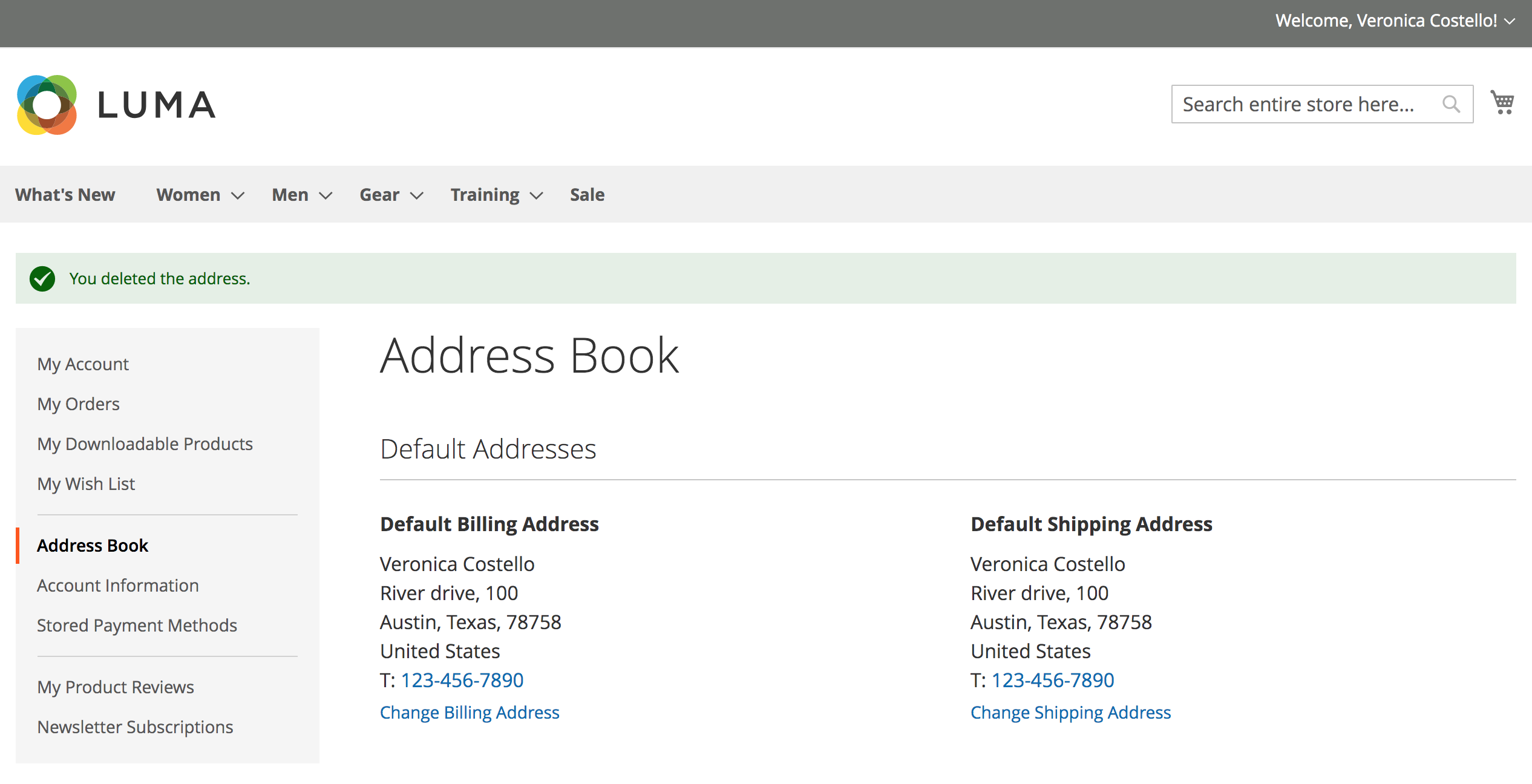
Task: Open Account Information link
Action: 118,586
